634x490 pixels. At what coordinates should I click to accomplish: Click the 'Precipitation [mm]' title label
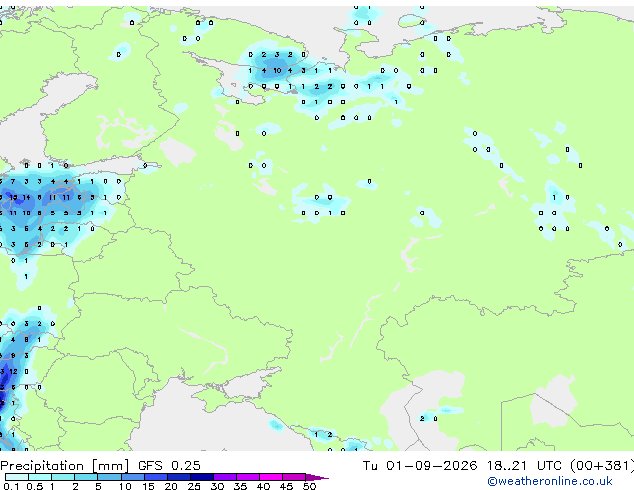click(x=65, y=466)
